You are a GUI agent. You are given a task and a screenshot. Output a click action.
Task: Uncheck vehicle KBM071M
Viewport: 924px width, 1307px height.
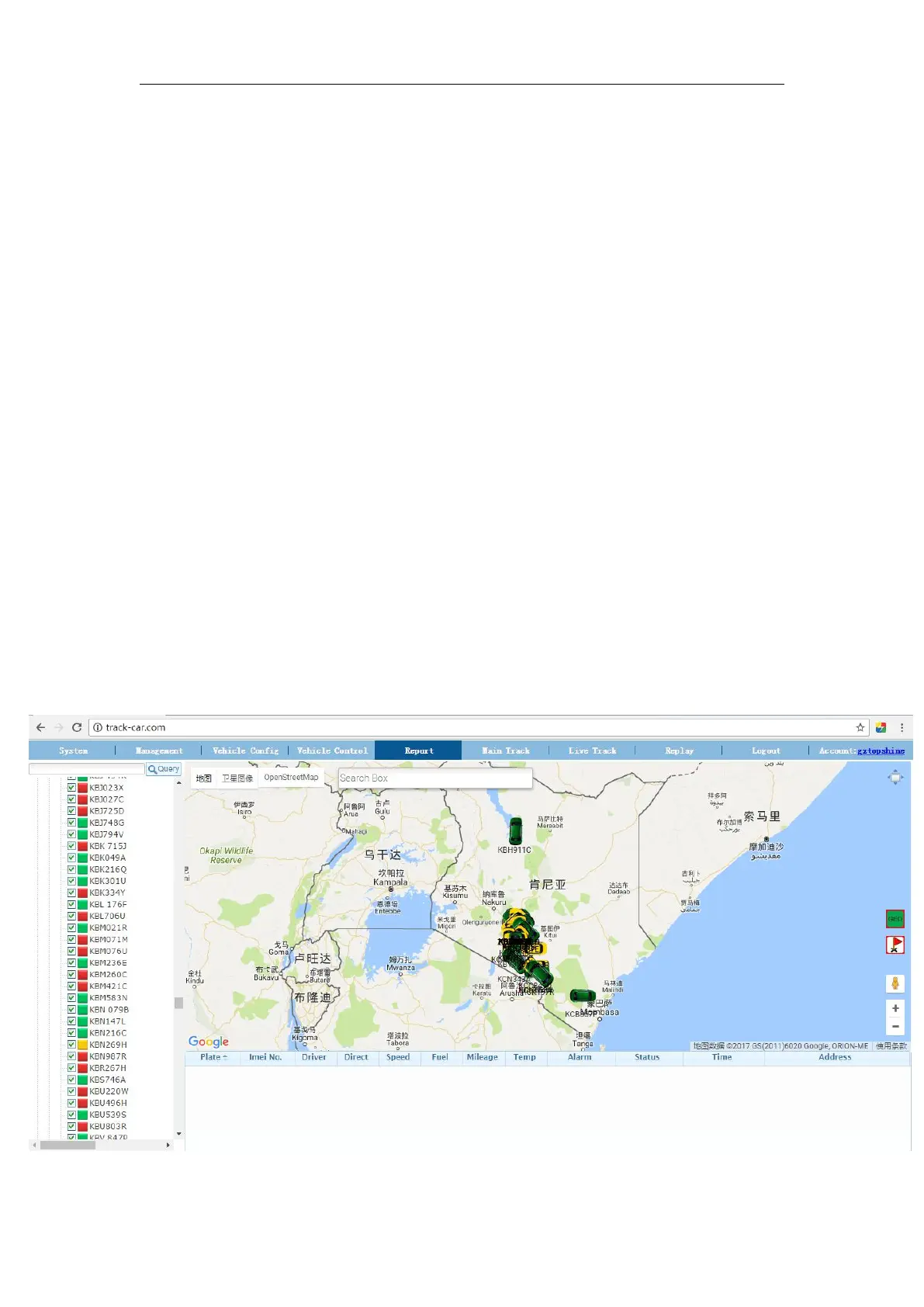pos(71,939)
